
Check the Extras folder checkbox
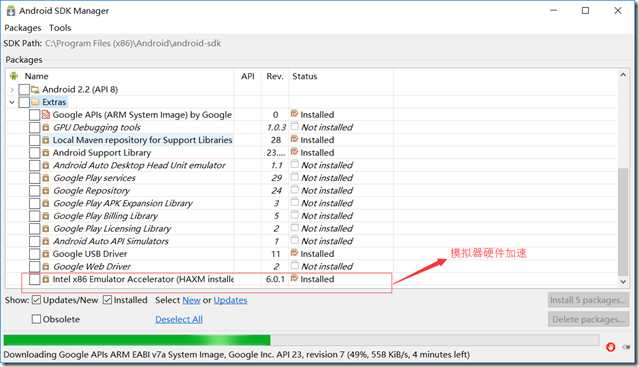(x=24, y=102)
